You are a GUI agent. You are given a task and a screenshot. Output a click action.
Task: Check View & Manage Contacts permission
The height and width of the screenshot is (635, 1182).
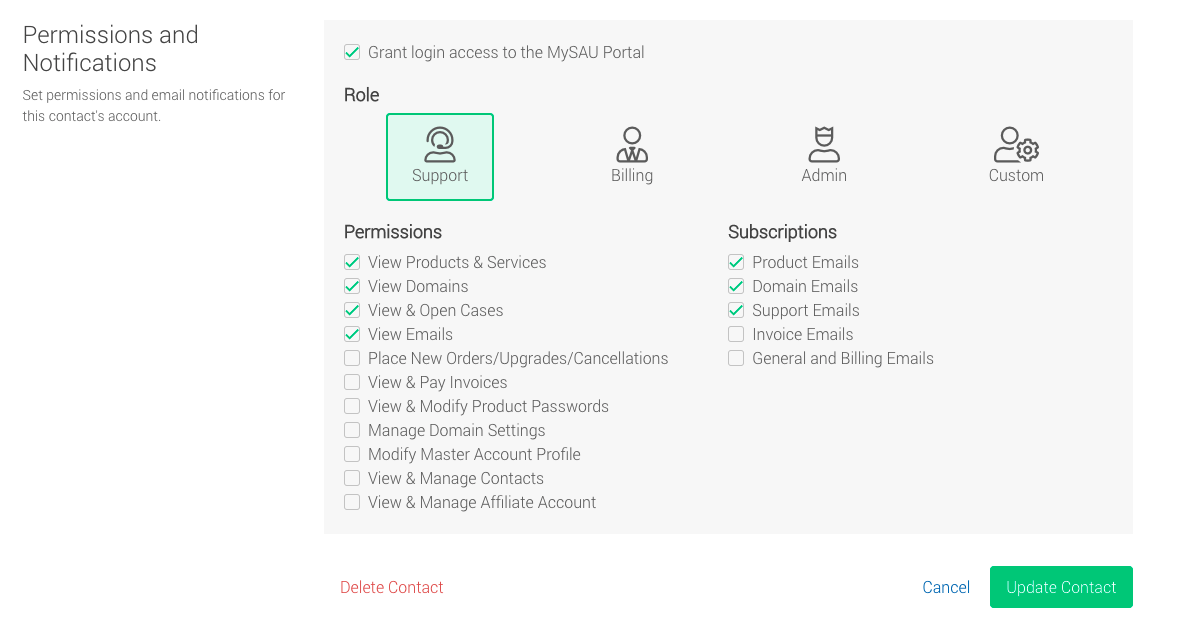352,478
